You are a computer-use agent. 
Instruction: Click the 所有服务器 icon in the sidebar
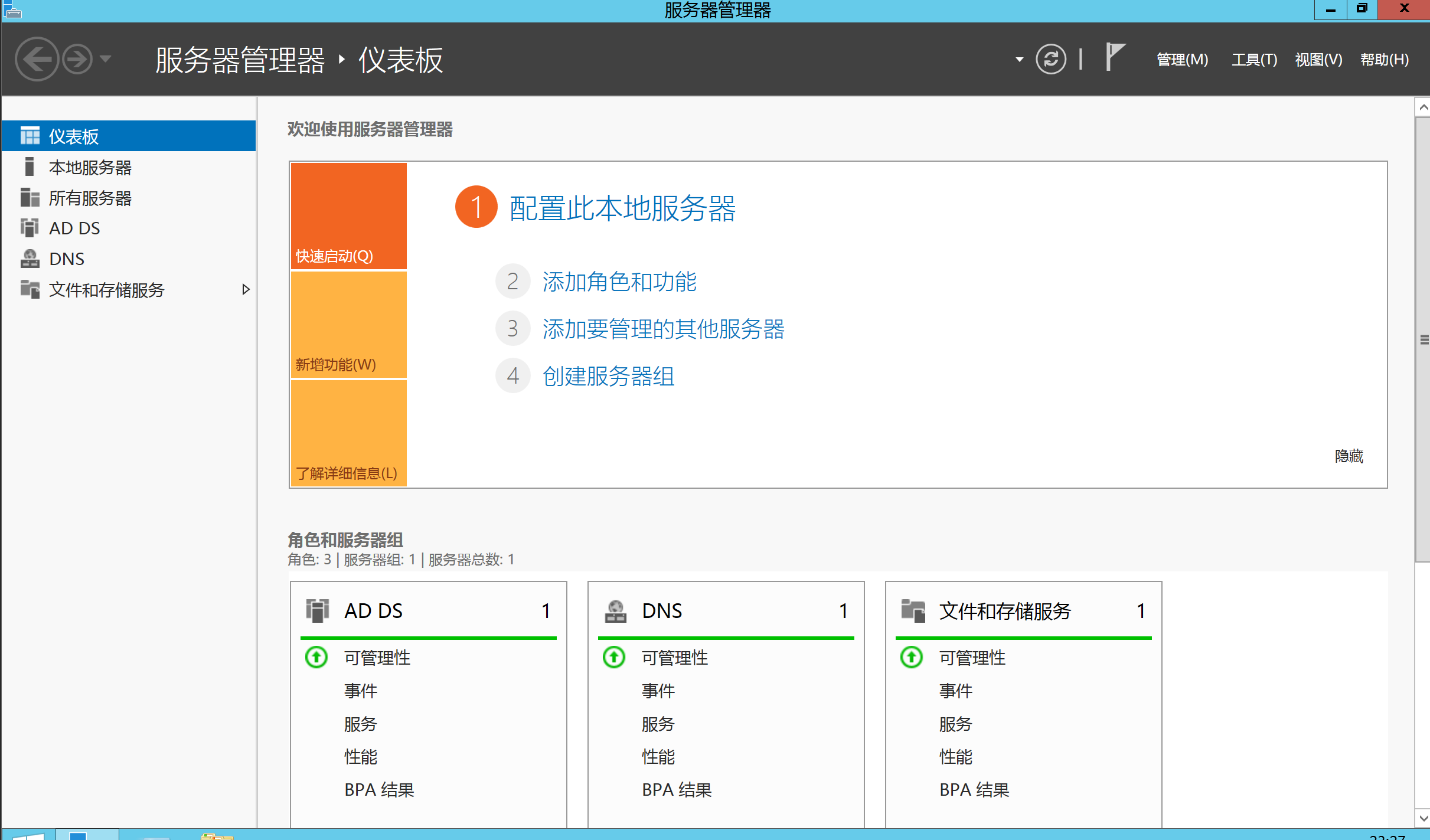point(30,197)
